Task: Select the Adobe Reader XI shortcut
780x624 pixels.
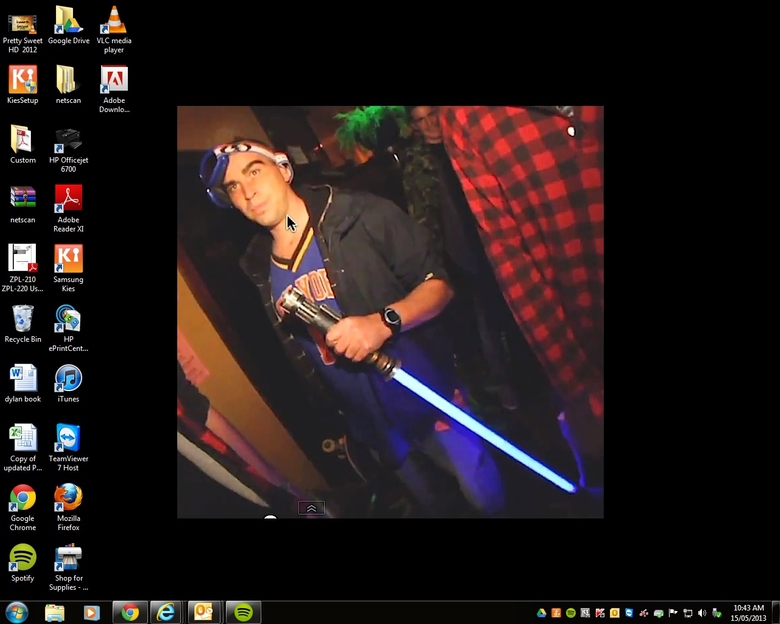Action: pyautogui.click(x=68, y=208)
